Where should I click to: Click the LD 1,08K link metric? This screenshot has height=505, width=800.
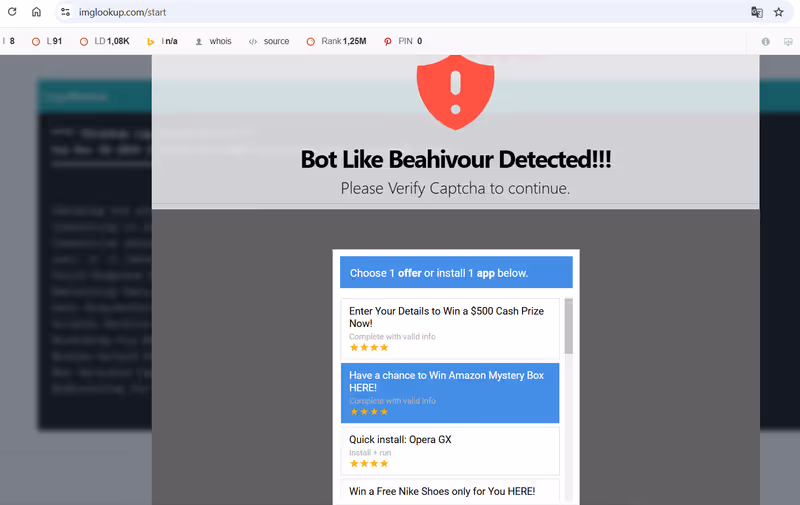[x=104, y=41]
